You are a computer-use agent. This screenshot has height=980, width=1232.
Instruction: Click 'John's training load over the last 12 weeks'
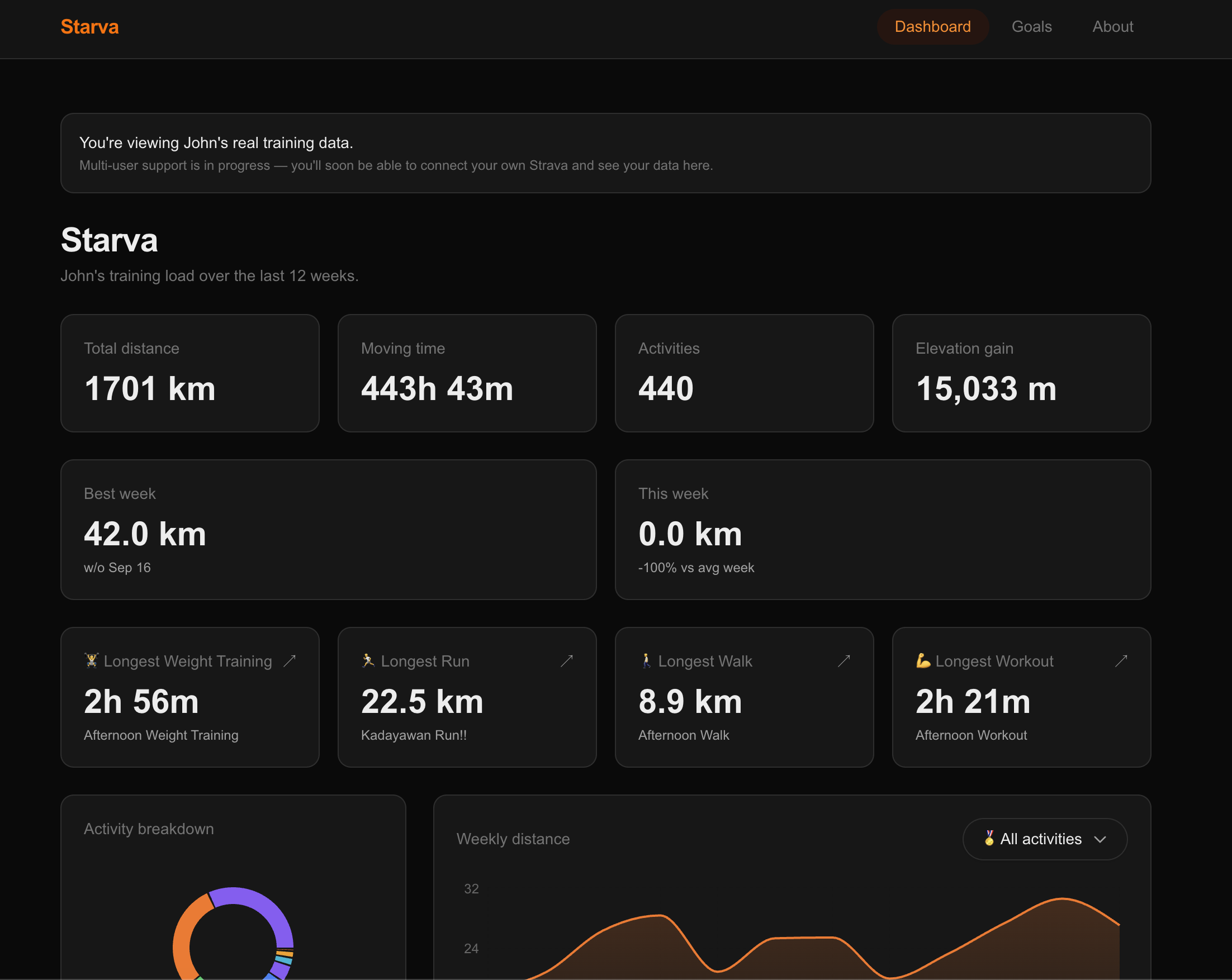click(209, 276)
